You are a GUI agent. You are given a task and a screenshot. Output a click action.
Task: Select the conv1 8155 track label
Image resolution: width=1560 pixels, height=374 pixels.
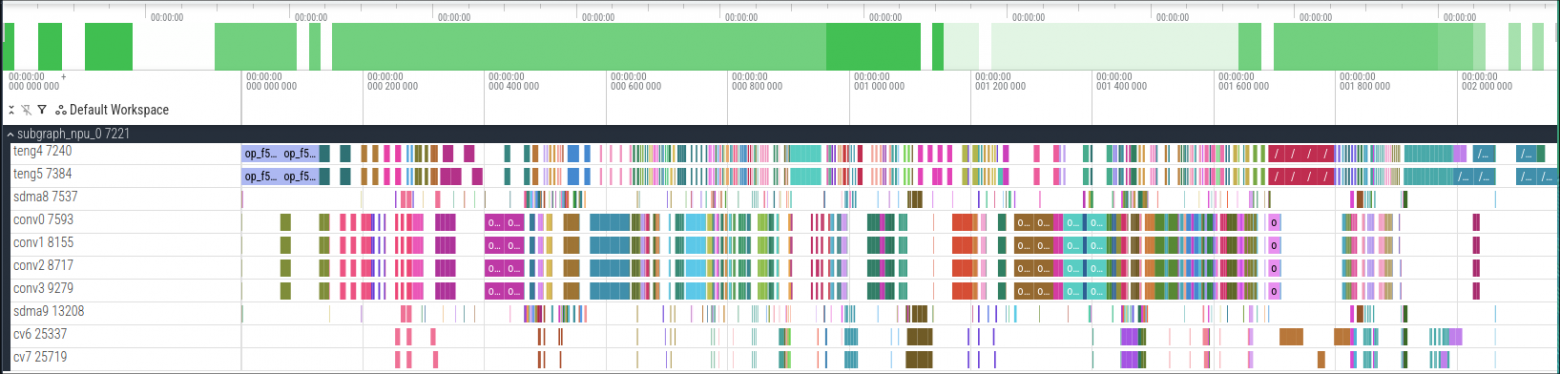click(x=43, y=243)
